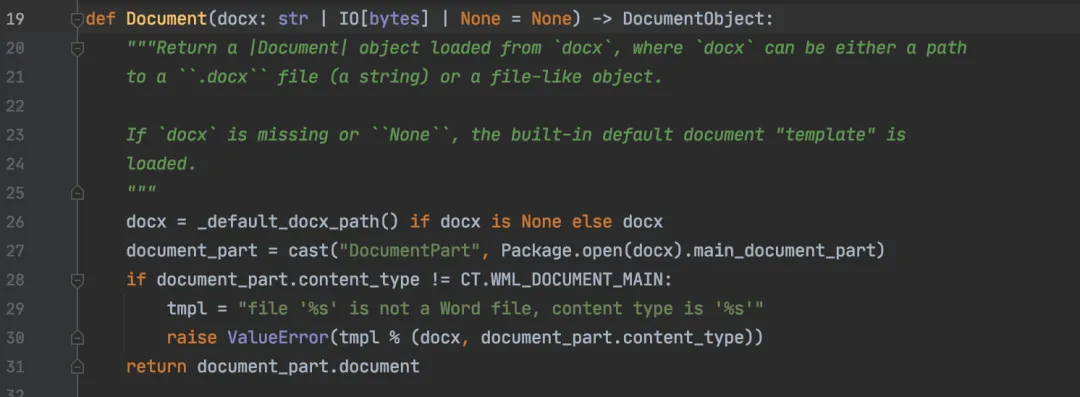Click the 'def' keyword on line 19
Screen dimensions: 1080x397
(101, 19)
